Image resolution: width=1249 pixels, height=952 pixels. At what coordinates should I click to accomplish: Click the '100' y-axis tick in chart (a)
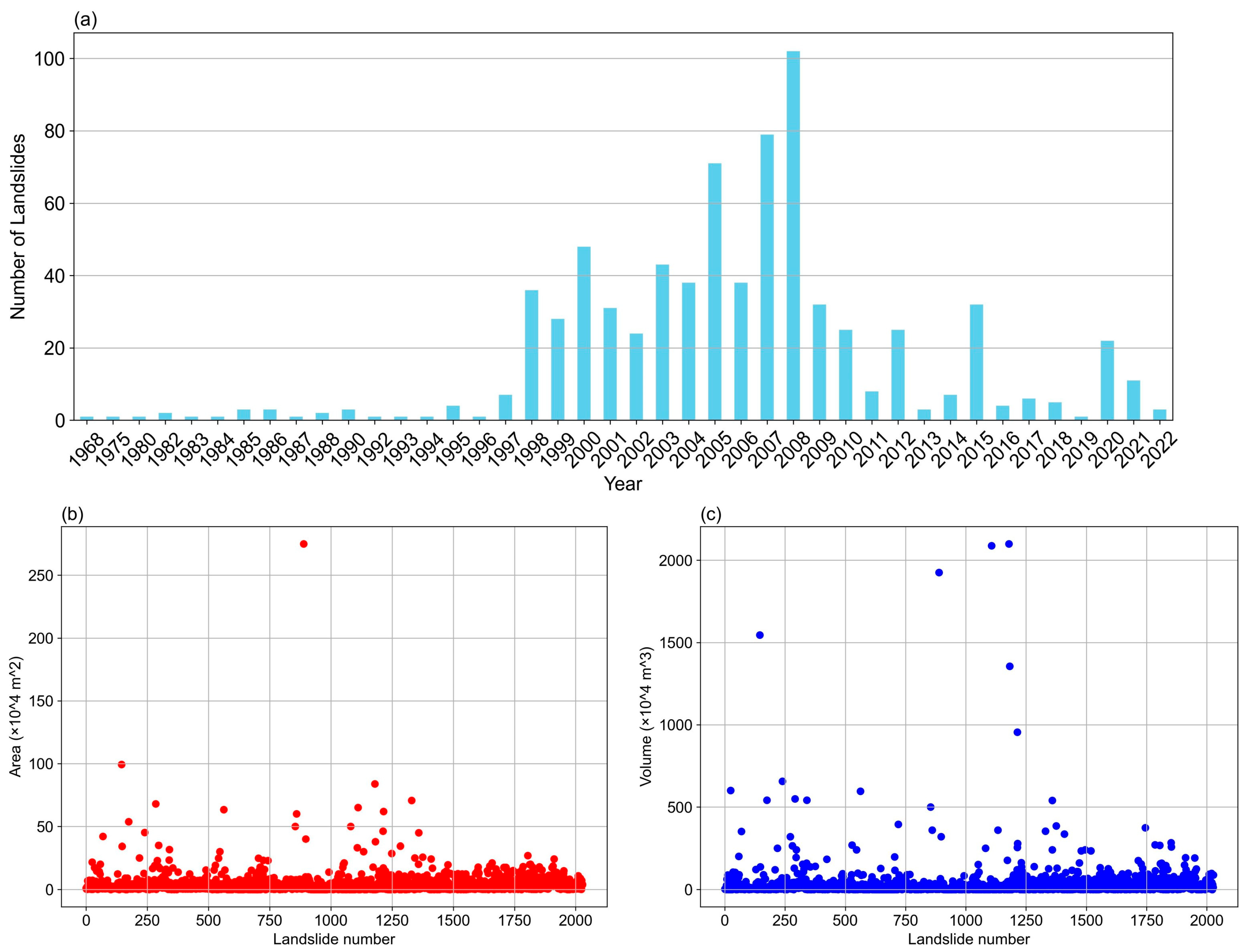[x=50, y=59]
